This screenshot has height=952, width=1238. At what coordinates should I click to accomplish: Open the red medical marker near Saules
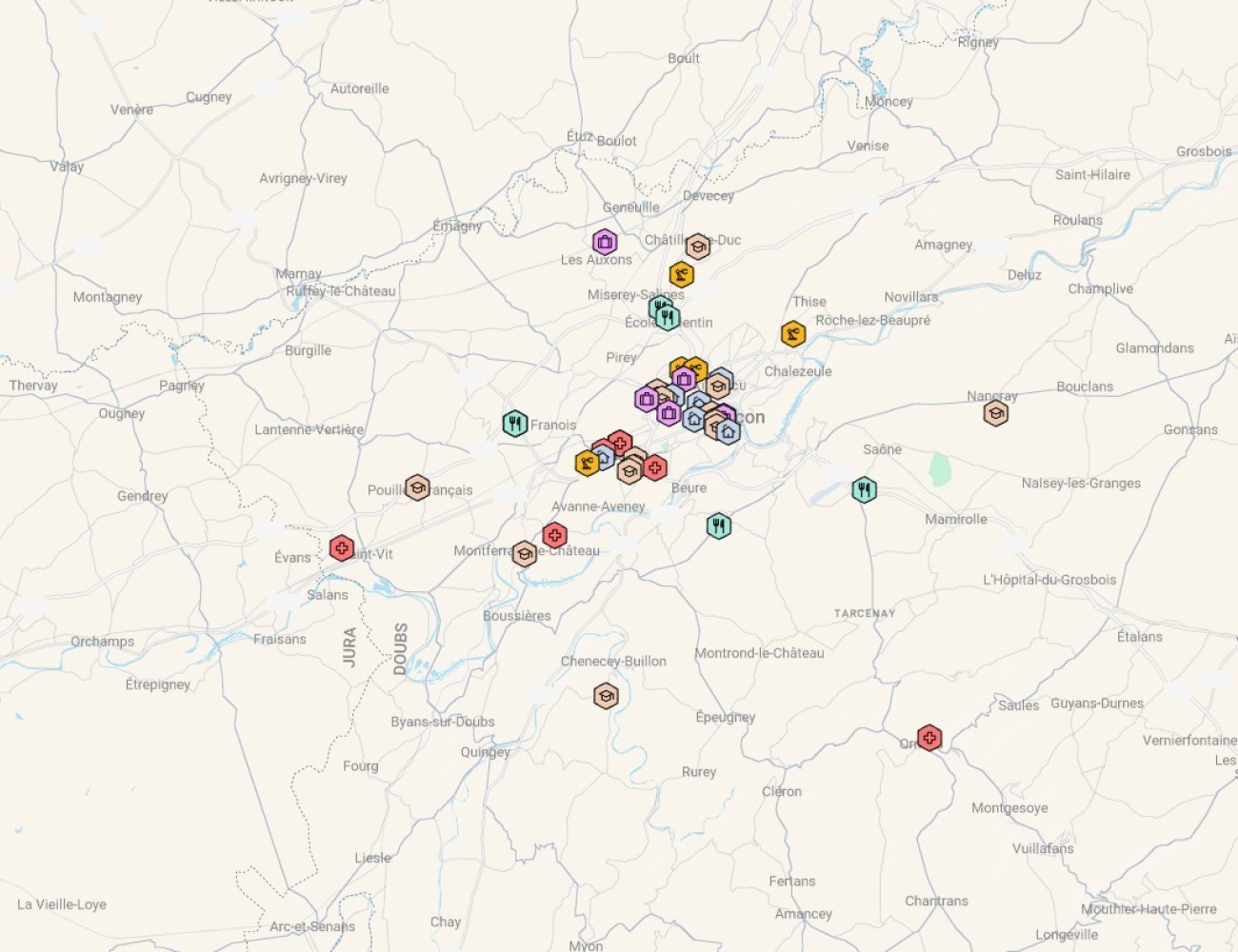(929, 738)
